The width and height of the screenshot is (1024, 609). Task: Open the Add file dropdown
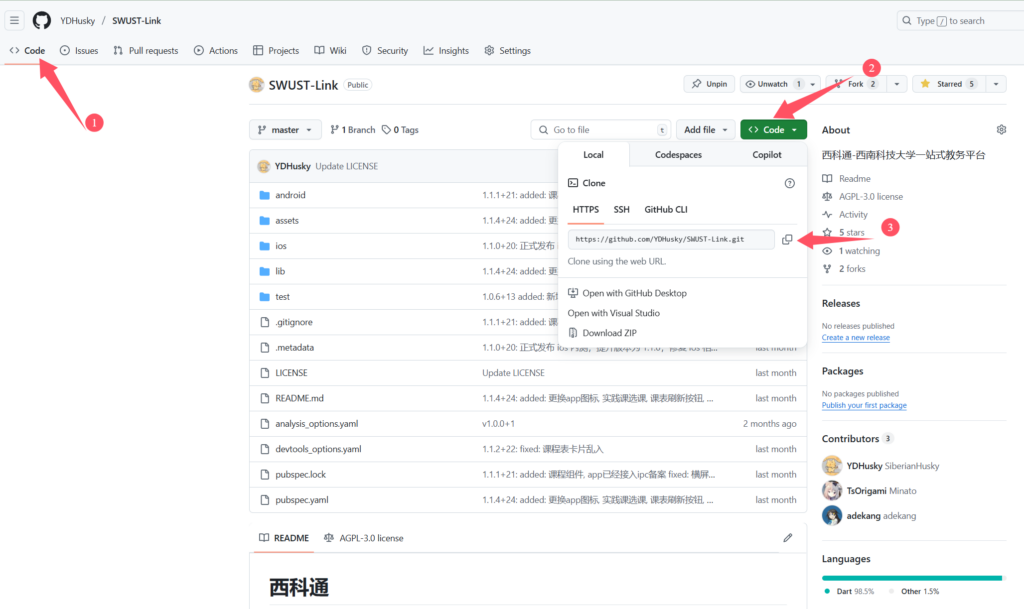(x=705, y=130)
